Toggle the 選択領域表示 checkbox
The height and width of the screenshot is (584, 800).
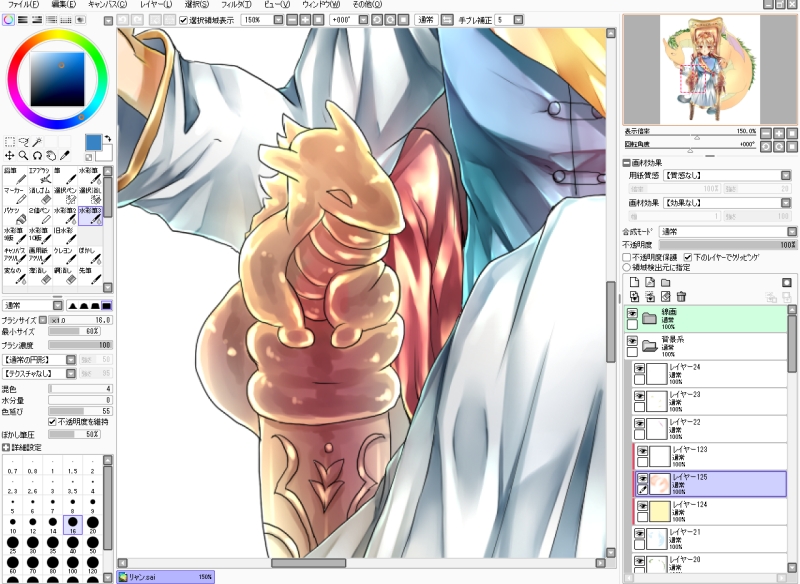click(x=184, y=20)
